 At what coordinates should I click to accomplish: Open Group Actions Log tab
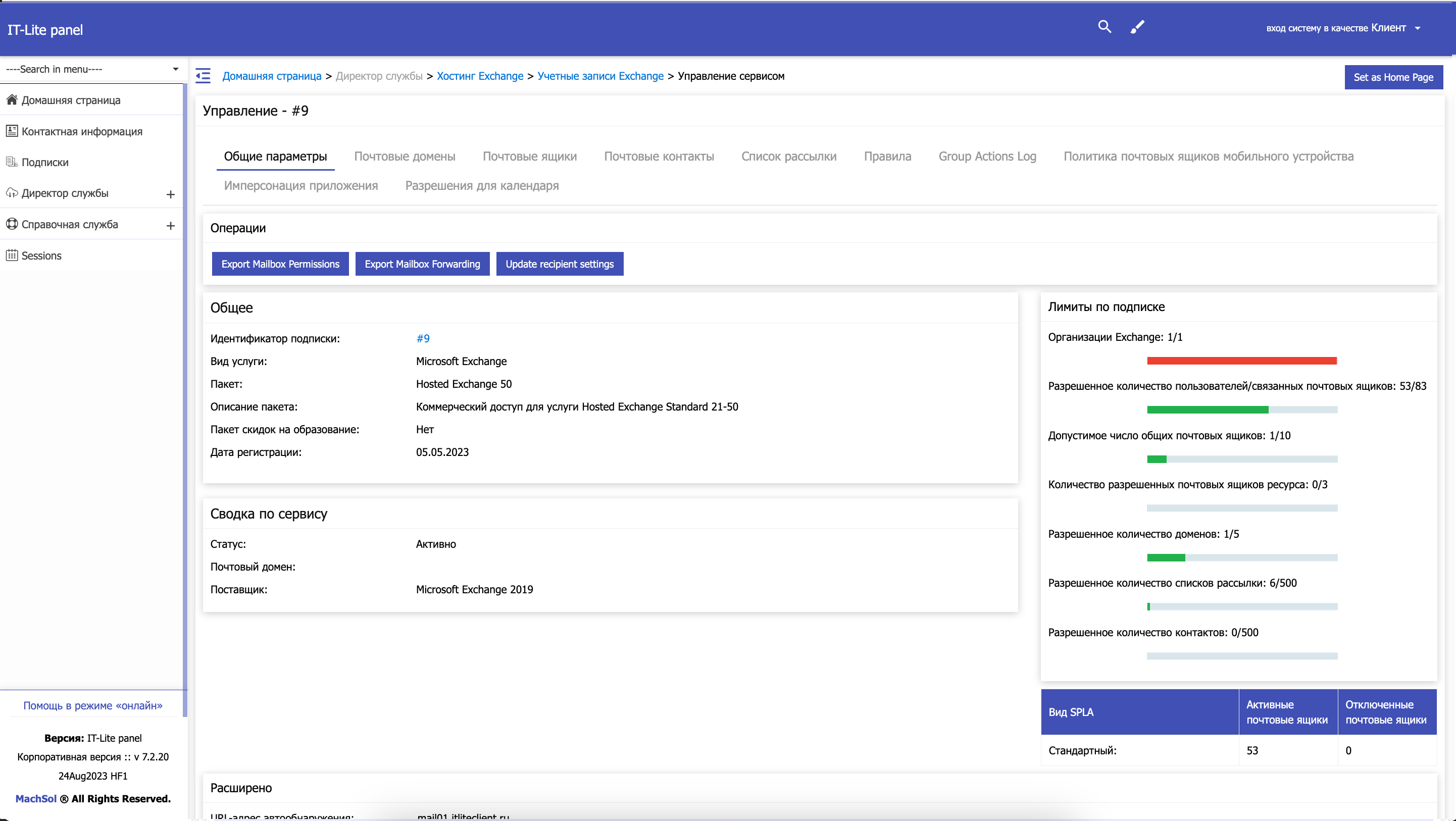coord(987,157)
